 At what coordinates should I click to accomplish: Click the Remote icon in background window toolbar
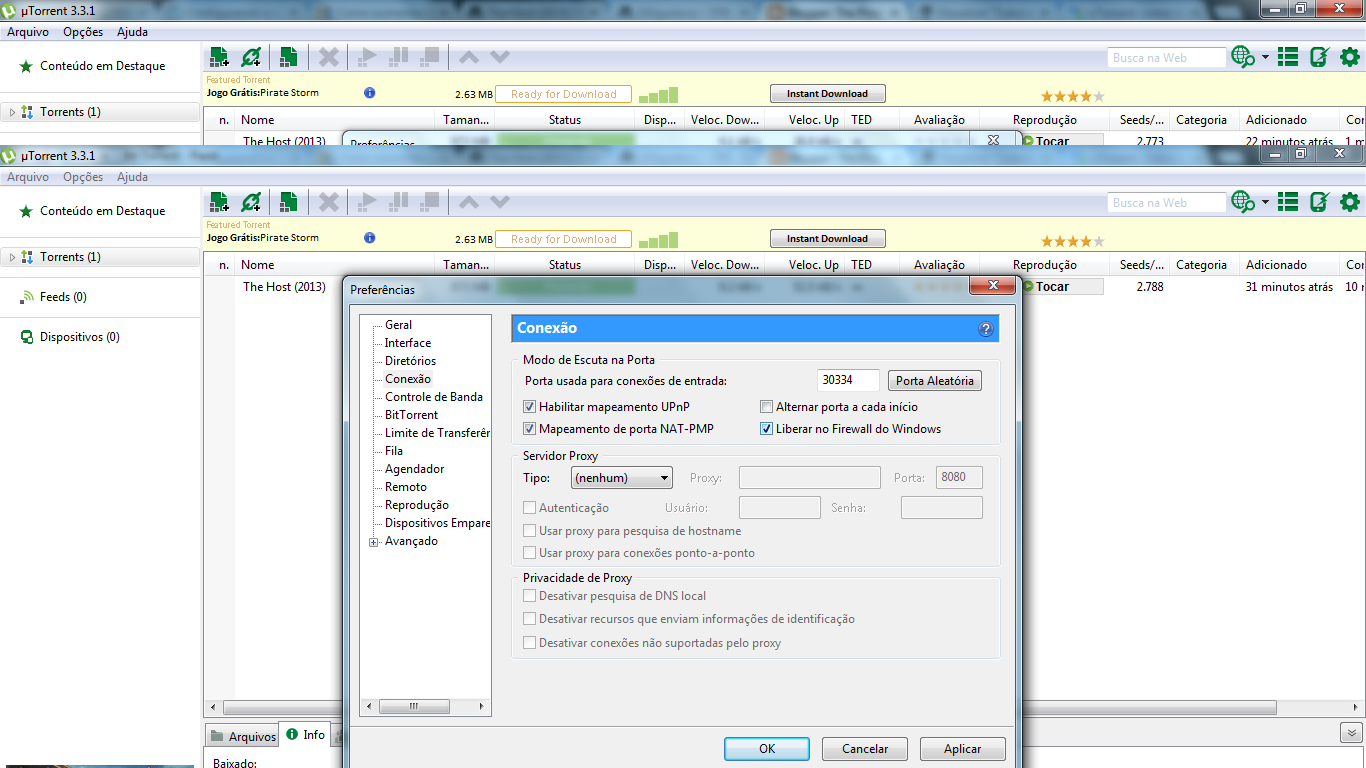[1319, 57]
